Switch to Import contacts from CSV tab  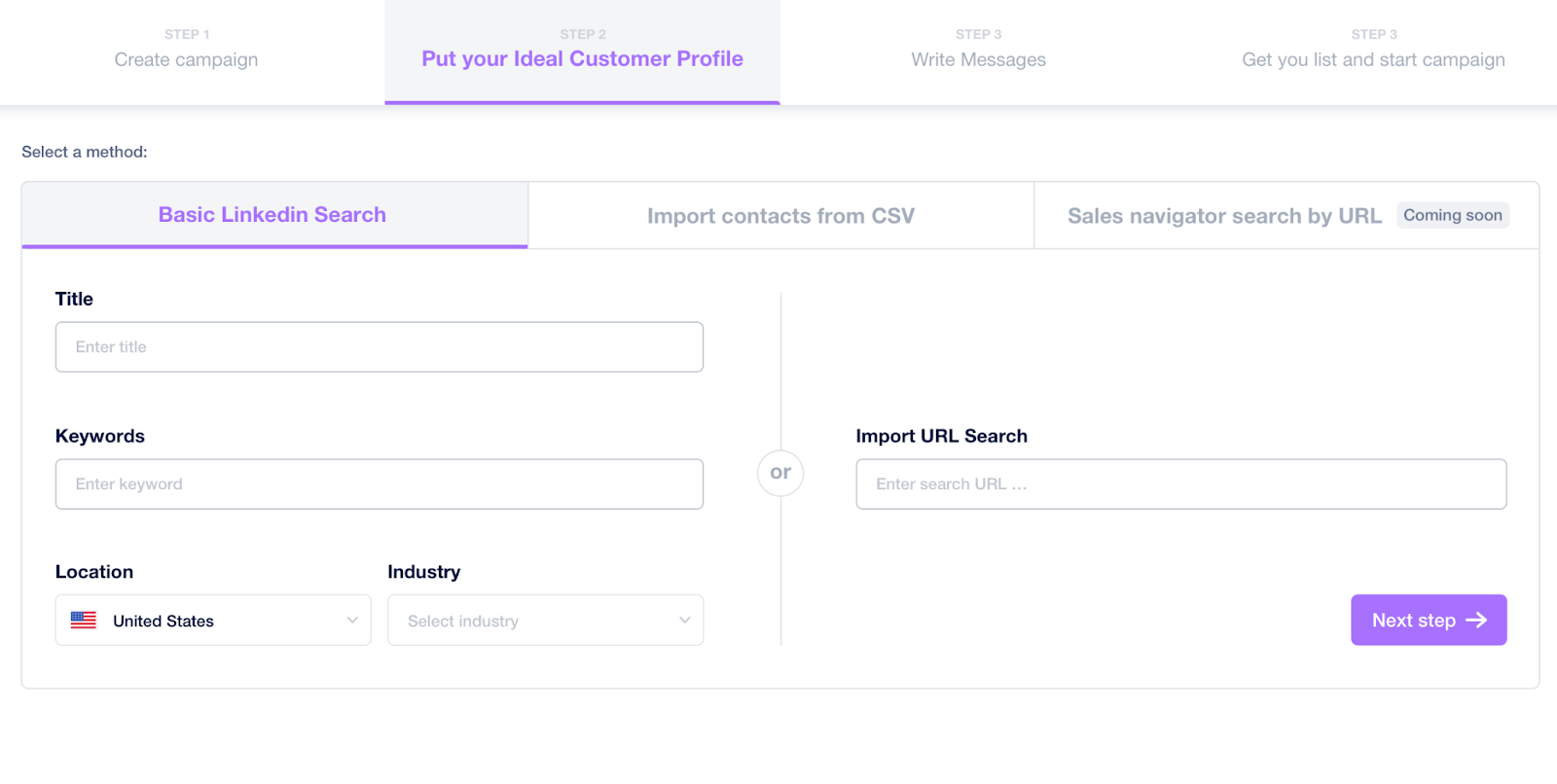[780, 216]
